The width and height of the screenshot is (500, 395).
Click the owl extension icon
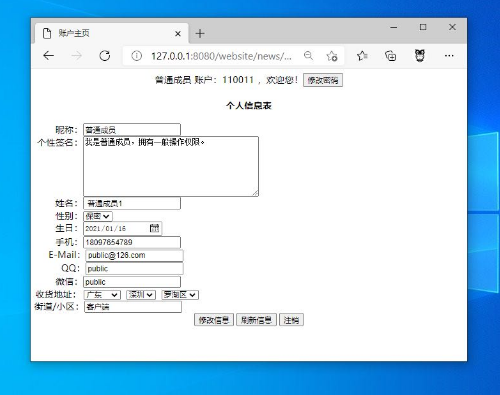420,55
